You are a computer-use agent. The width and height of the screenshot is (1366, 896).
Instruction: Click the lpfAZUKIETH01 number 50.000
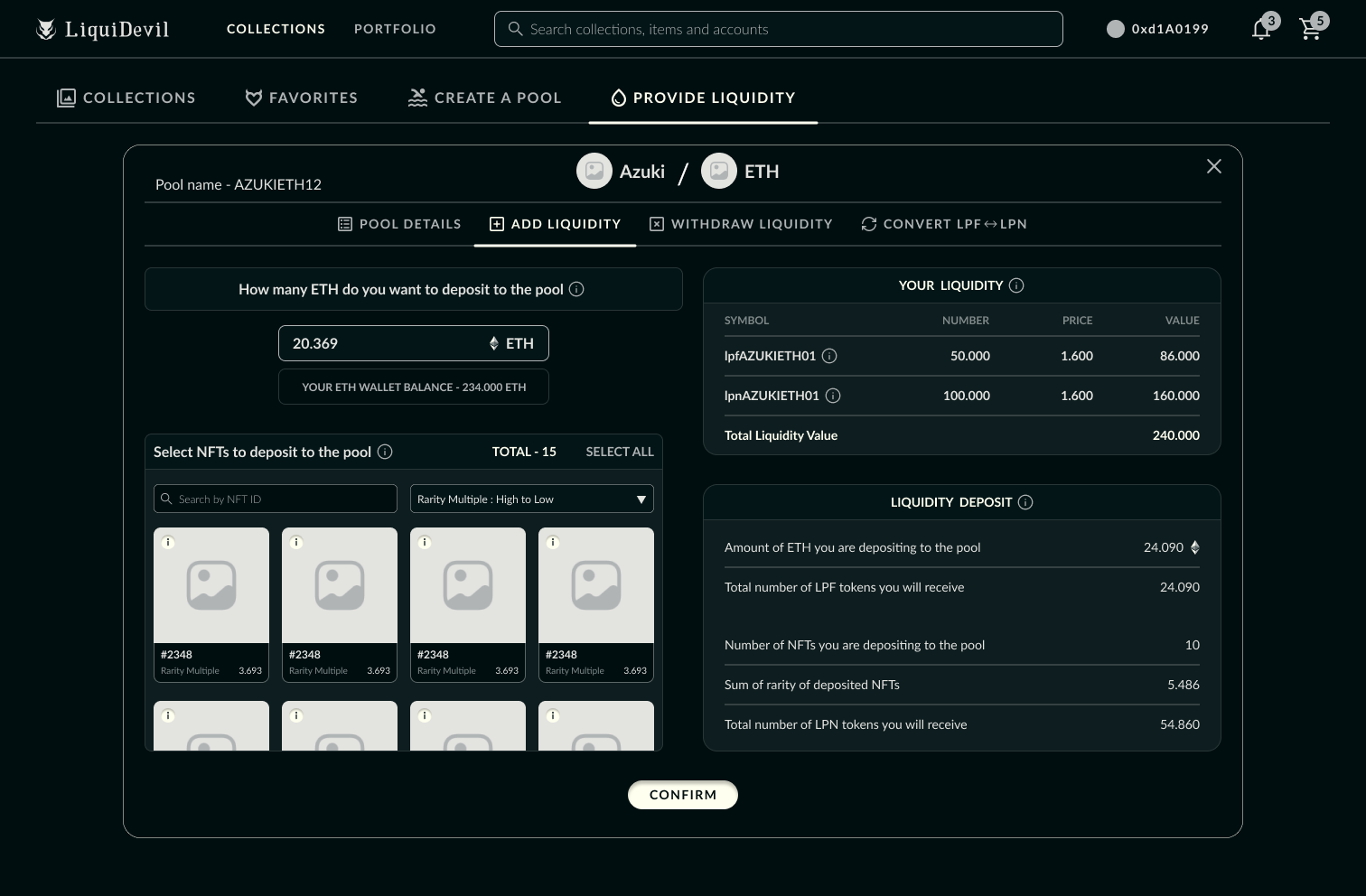pyautogui.click(x=970, y=356)
